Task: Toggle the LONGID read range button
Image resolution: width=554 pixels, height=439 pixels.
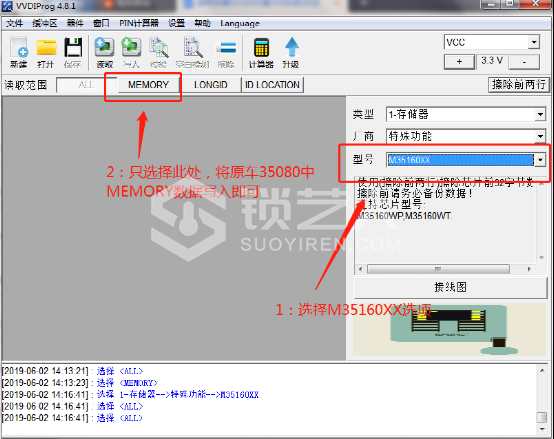Action: (x=211, y=85)
